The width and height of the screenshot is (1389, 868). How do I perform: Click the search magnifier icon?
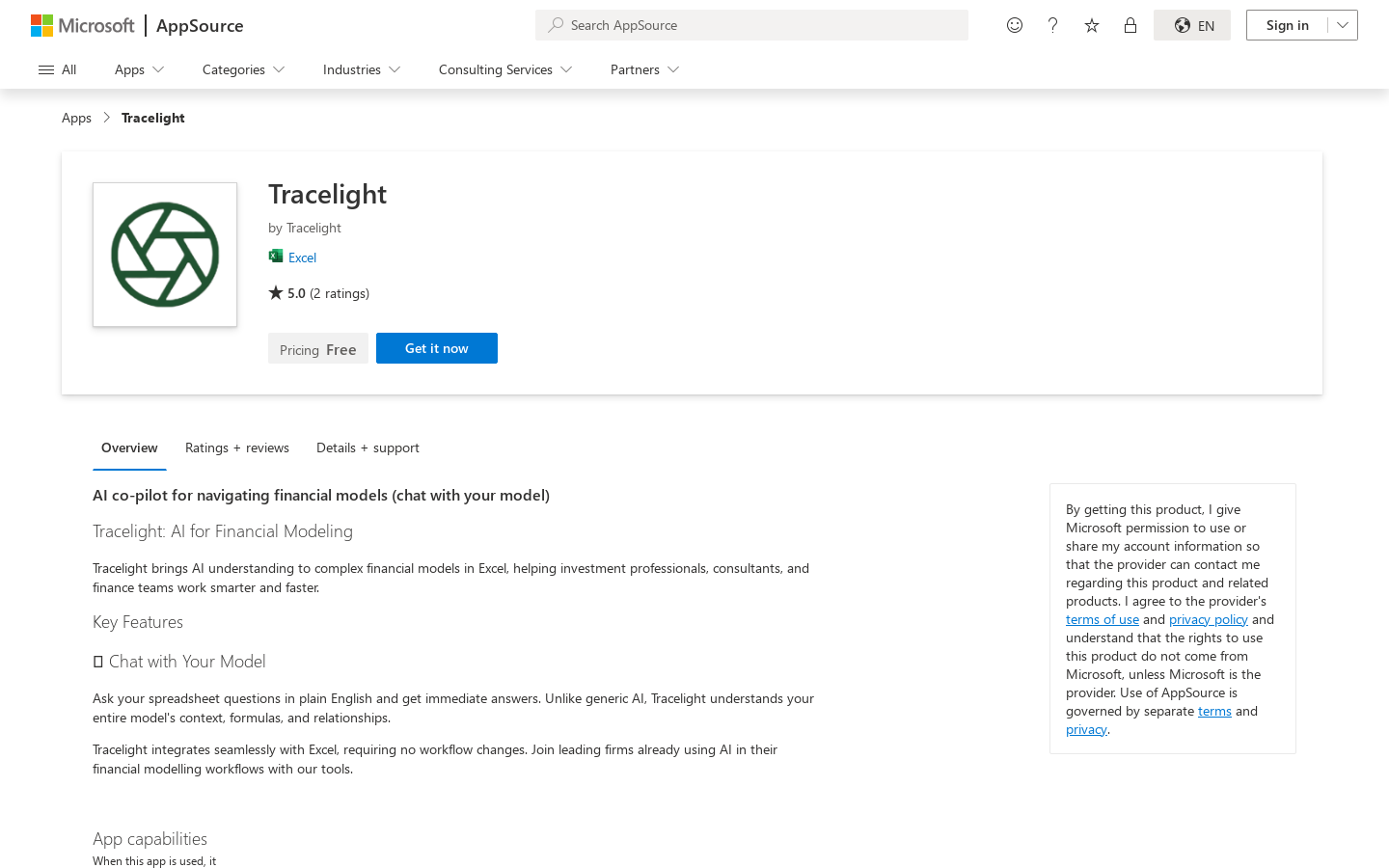tap(556, 25)
